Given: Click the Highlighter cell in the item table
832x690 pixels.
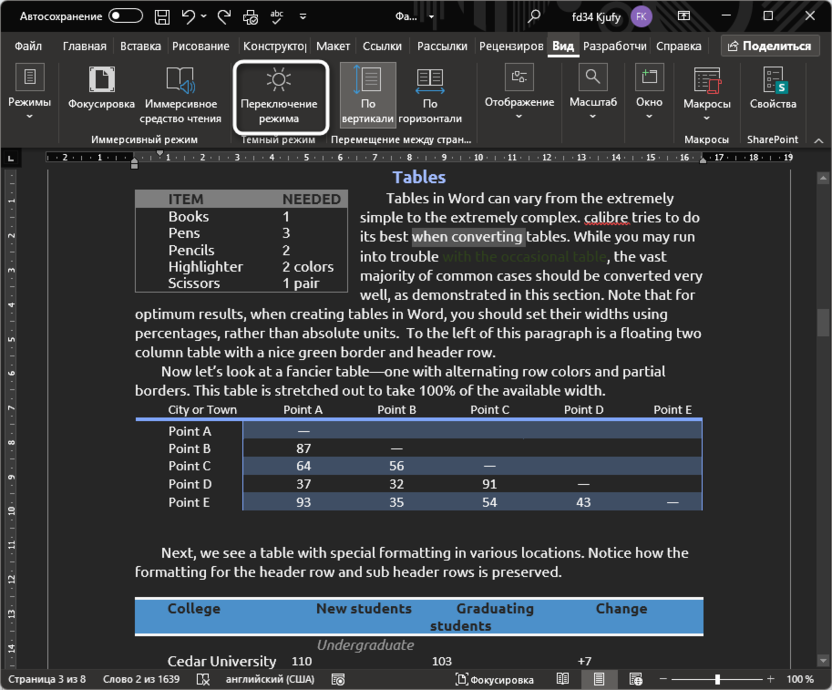Looking at the screenshot, I should pyautogui.click(x=205, y=266).
